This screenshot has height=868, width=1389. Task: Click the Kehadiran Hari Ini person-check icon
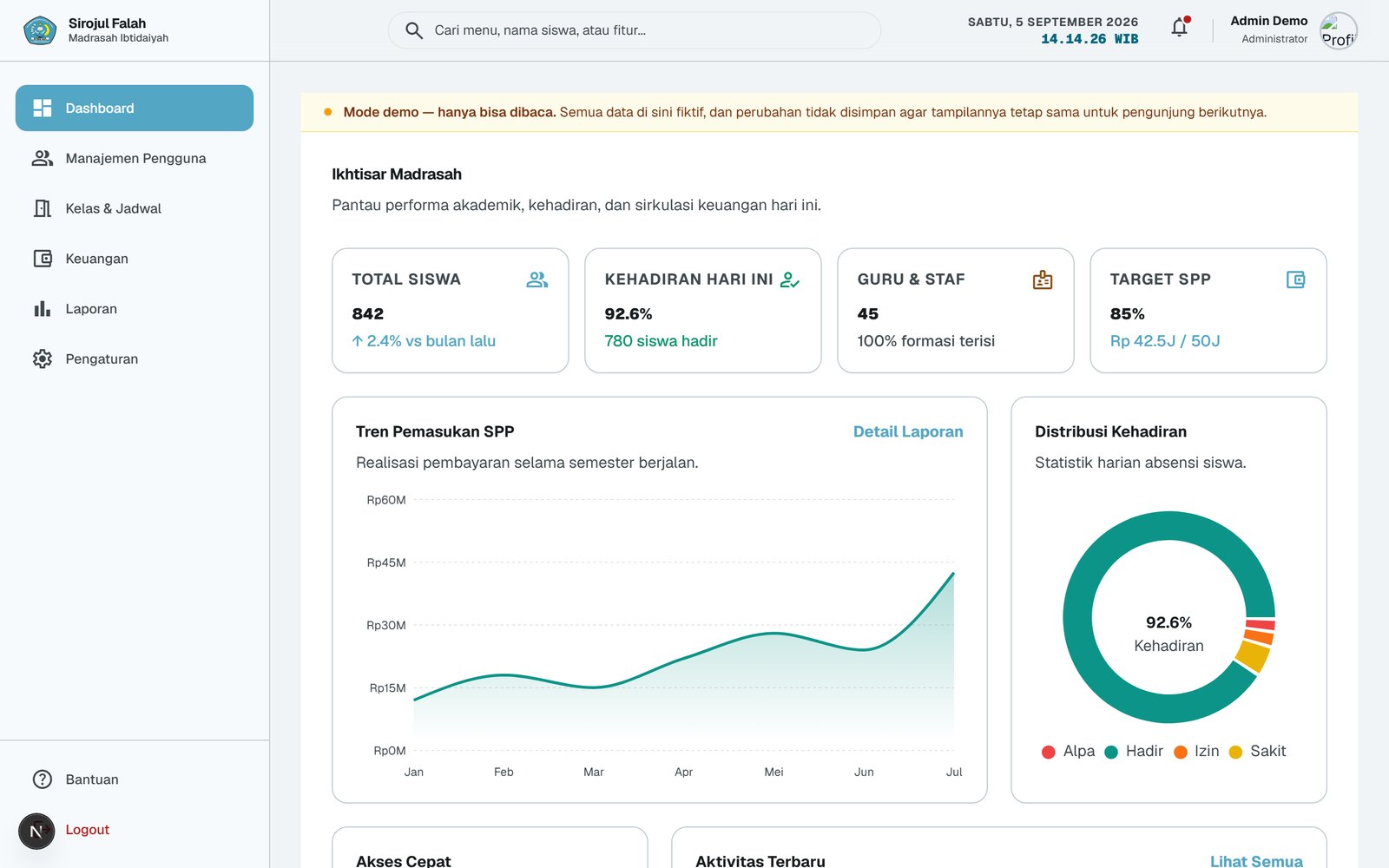coord(789,279)
